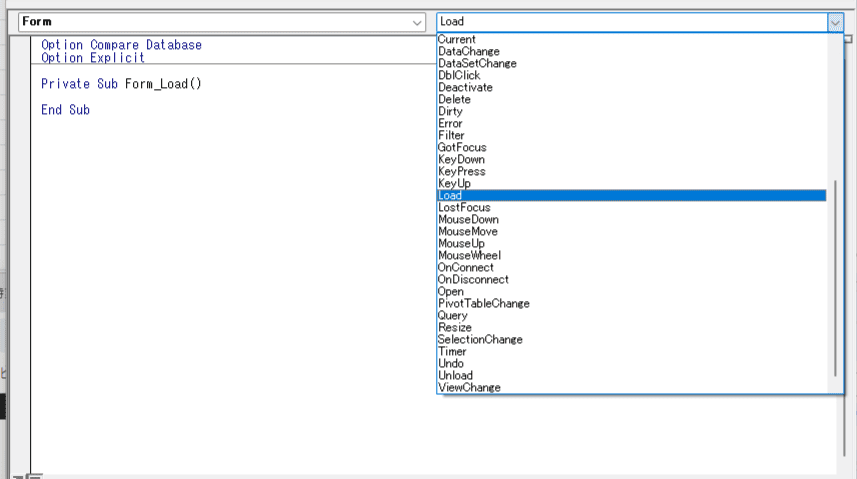Screen dimensions: 857x479
Task: Select Dirty event entry
Action: (x=632, y=112)
